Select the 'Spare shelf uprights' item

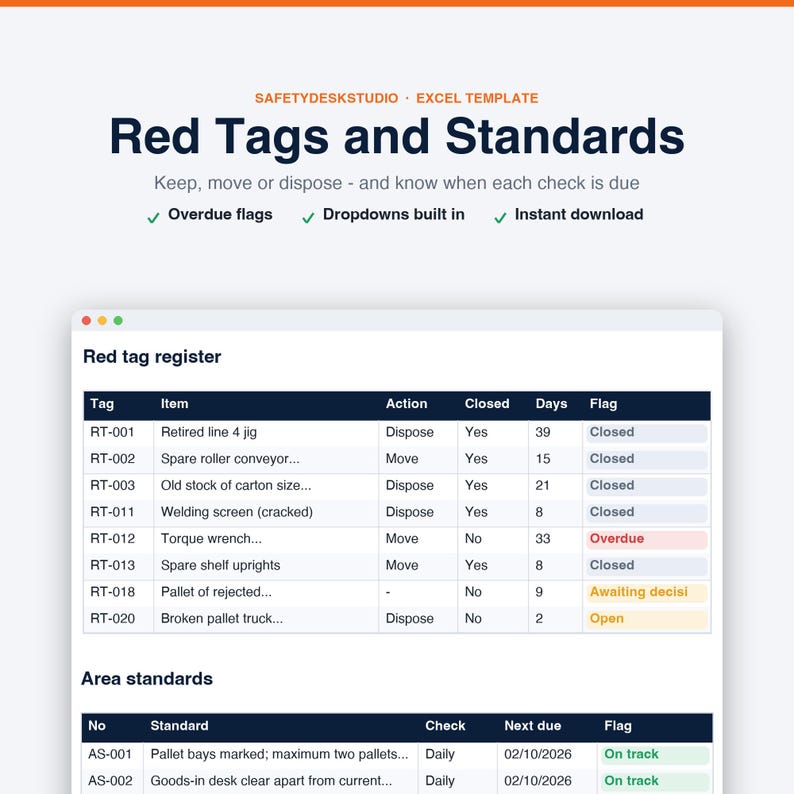pyautogui.click(x=266, y=565)
